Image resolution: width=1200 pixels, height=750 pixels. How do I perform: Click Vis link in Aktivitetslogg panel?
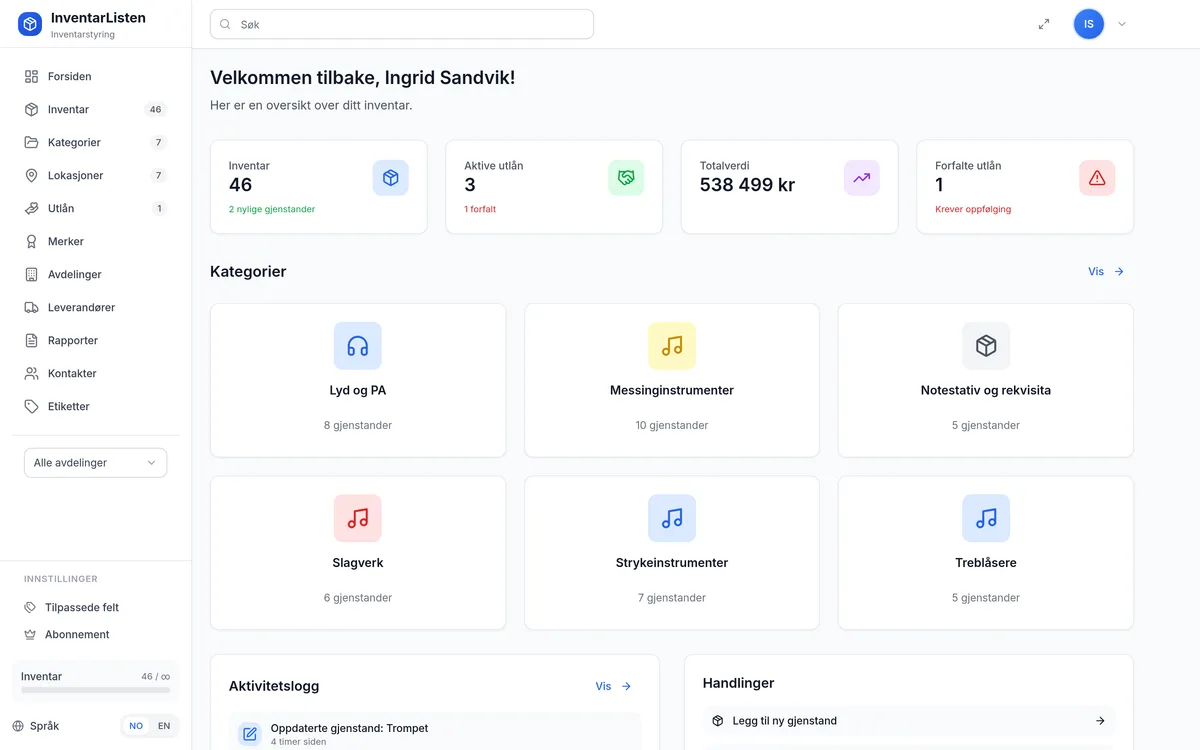coord(613,686)
